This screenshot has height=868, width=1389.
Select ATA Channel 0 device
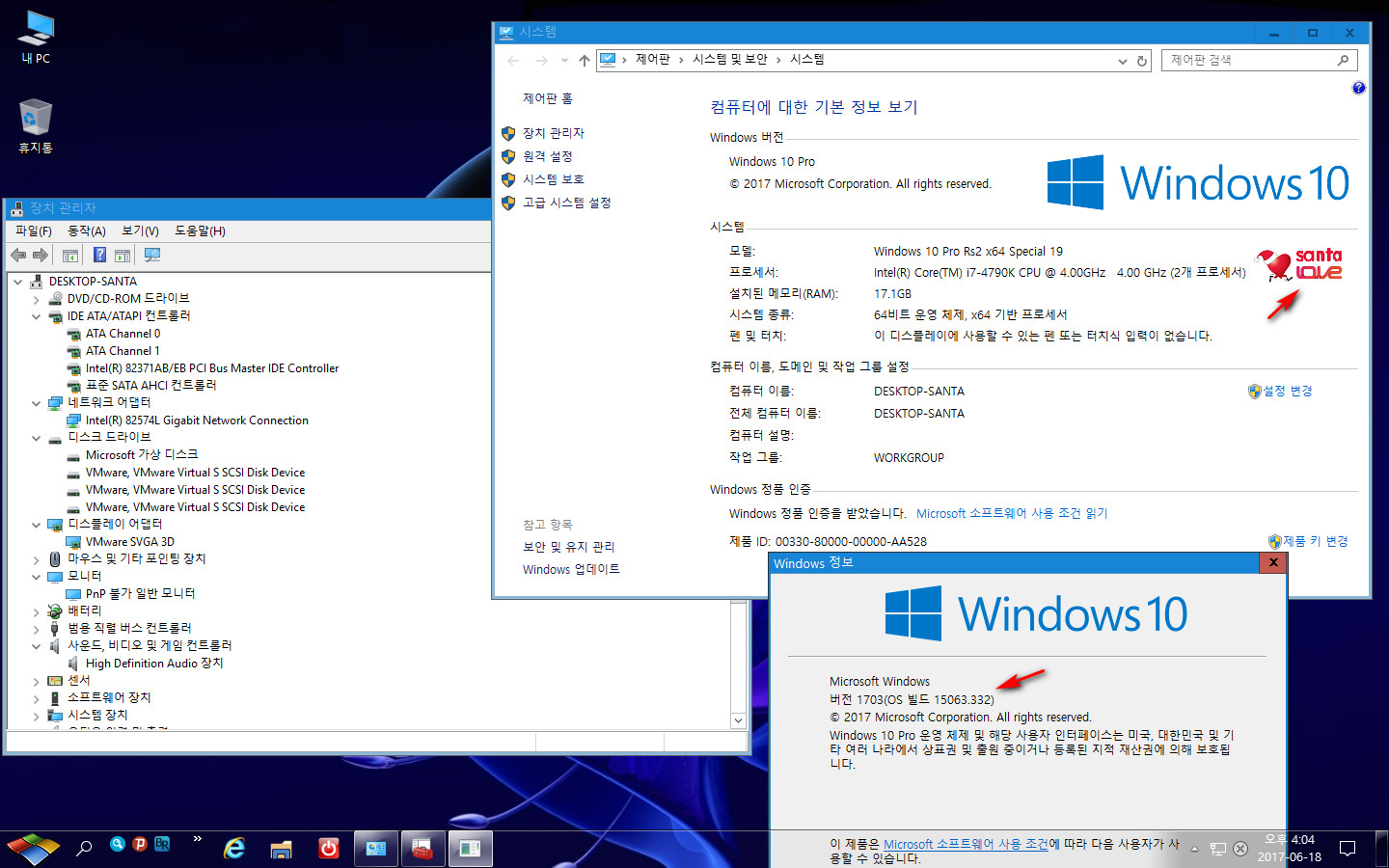[x=123, y=334]
